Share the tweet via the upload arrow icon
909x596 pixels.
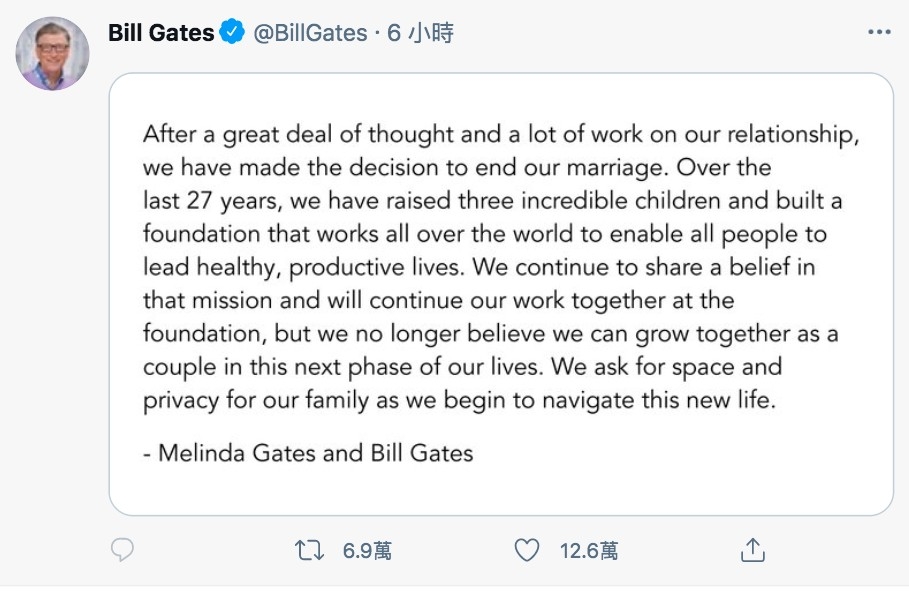click(752, 549)
